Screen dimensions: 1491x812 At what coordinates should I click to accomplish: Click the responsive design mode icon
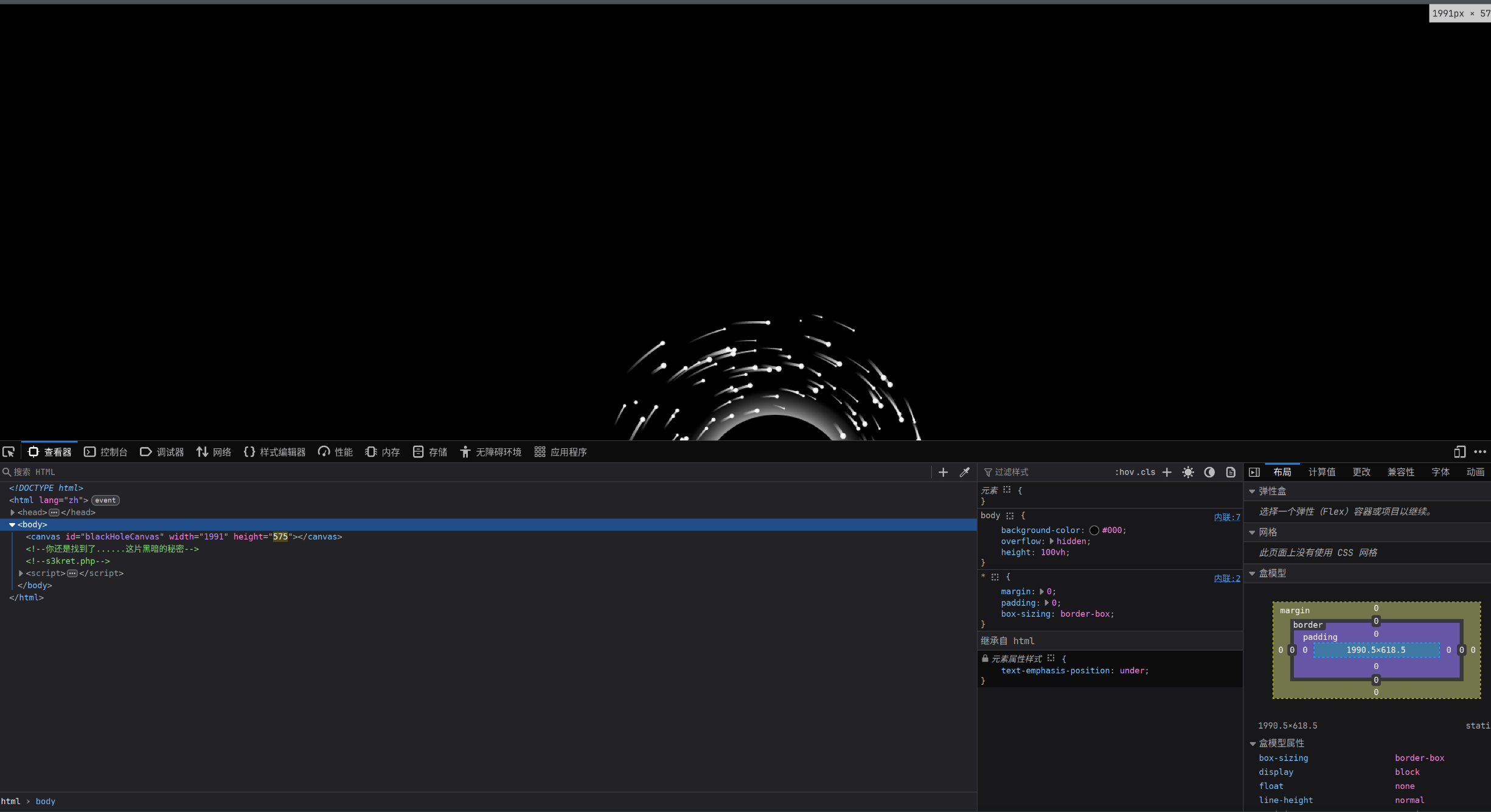click(x=1459, y=452)
